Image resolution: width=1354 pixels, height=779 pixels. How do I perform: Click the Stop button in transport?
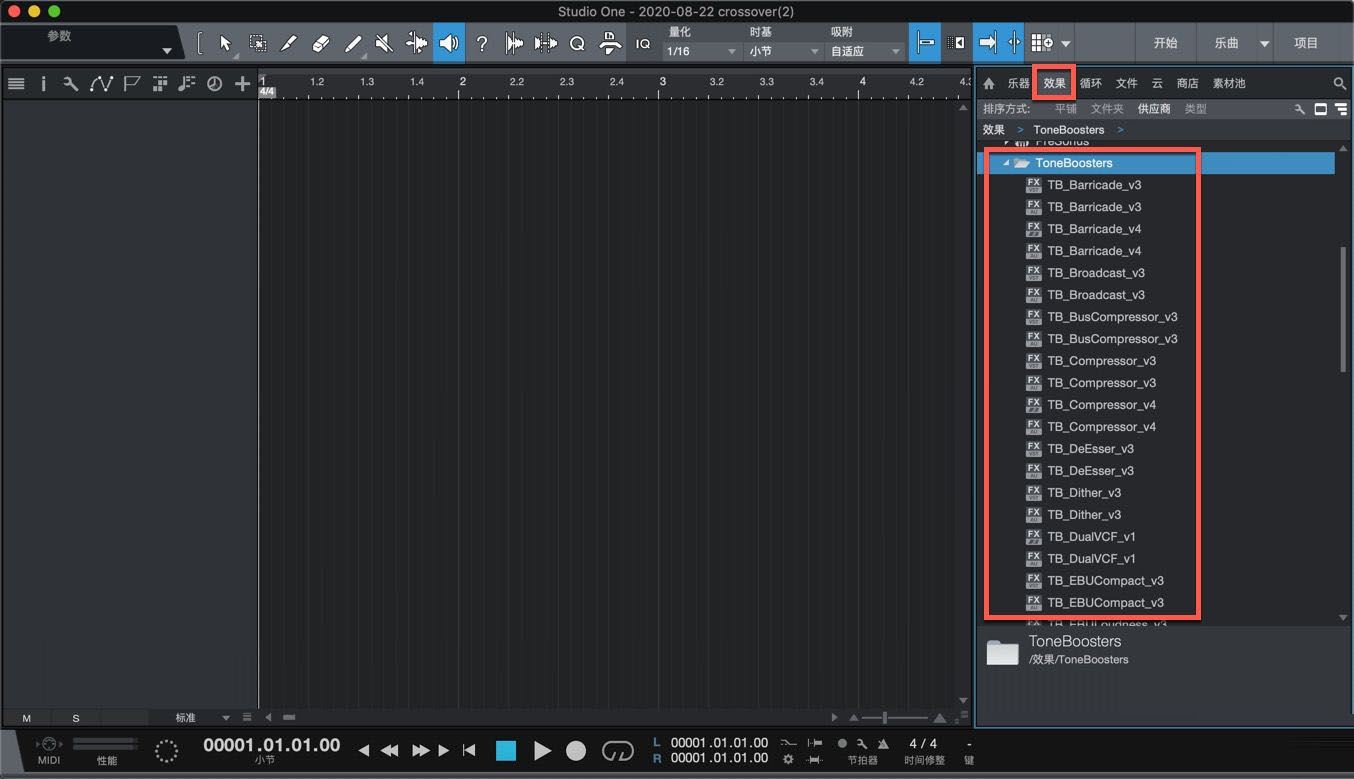coord(506,750)
